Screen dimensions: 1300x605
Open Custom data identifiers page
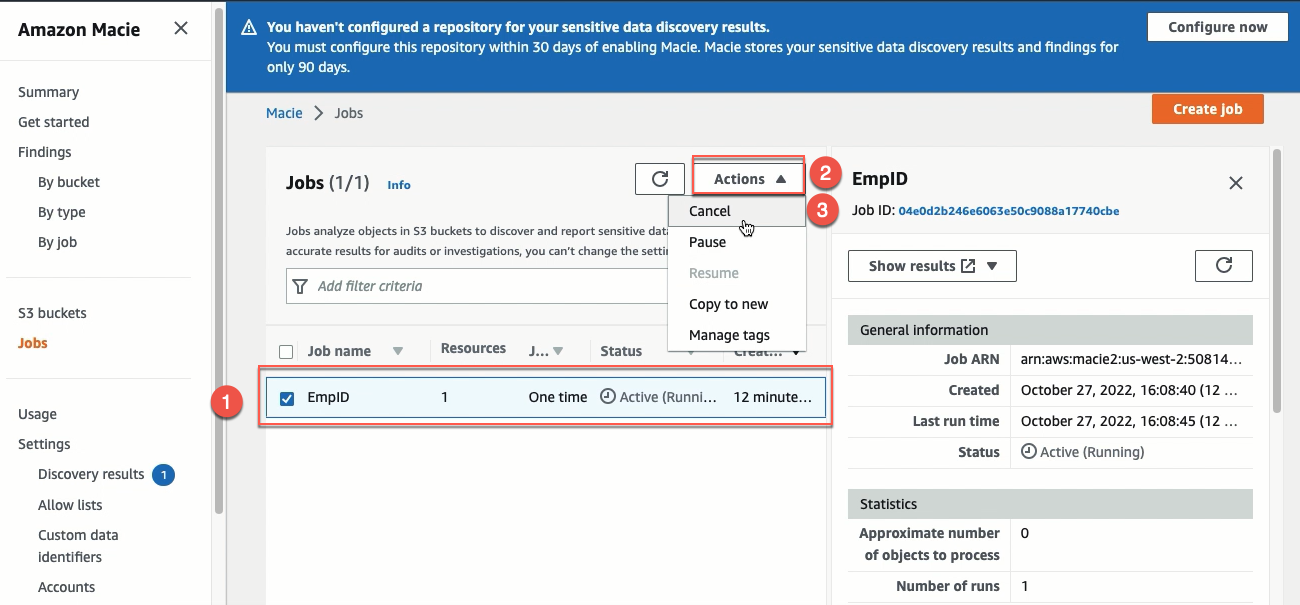[x=78, y=546]
